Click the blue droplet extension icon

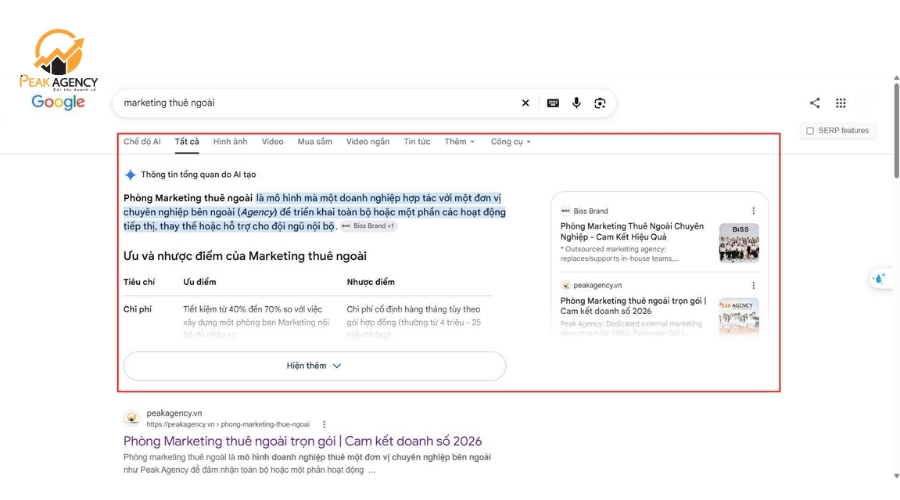pyautogui.click(x=879, y=279)
